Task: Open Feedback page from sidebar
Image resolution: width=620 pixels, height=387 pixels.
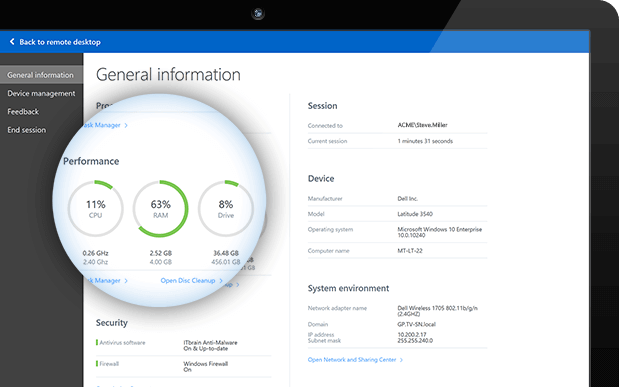Action: (23, 112)
